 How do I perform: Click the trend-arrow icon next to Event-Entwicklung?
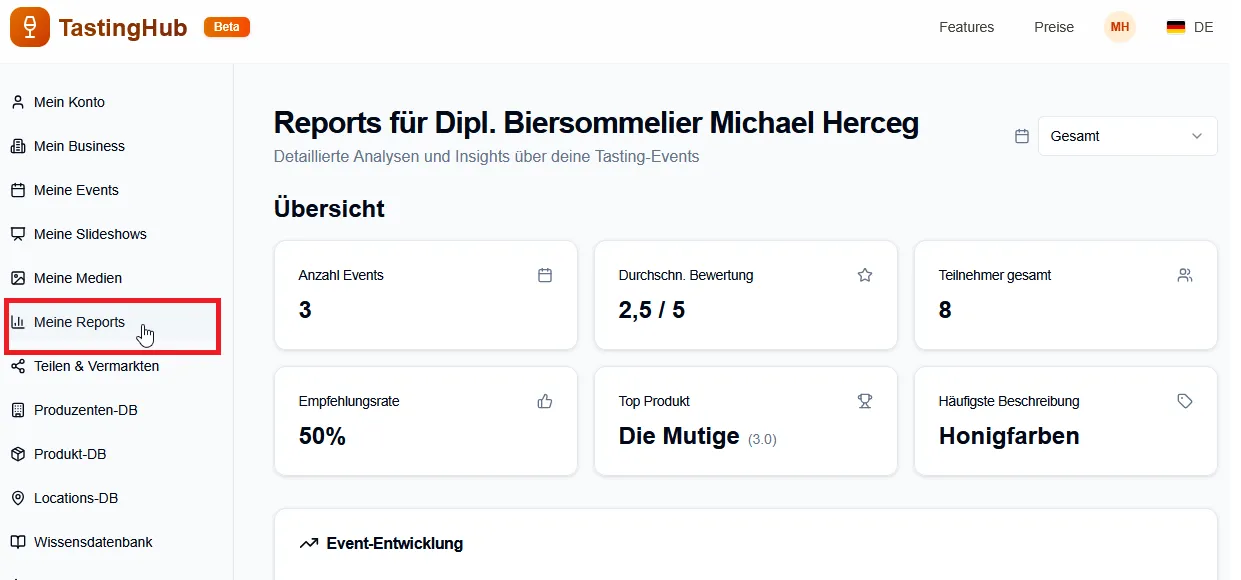pos(308,542)
